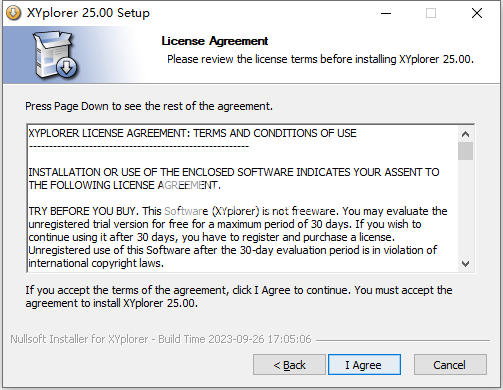
Task: Go to previous page with Back button
Action: (289, 365)
